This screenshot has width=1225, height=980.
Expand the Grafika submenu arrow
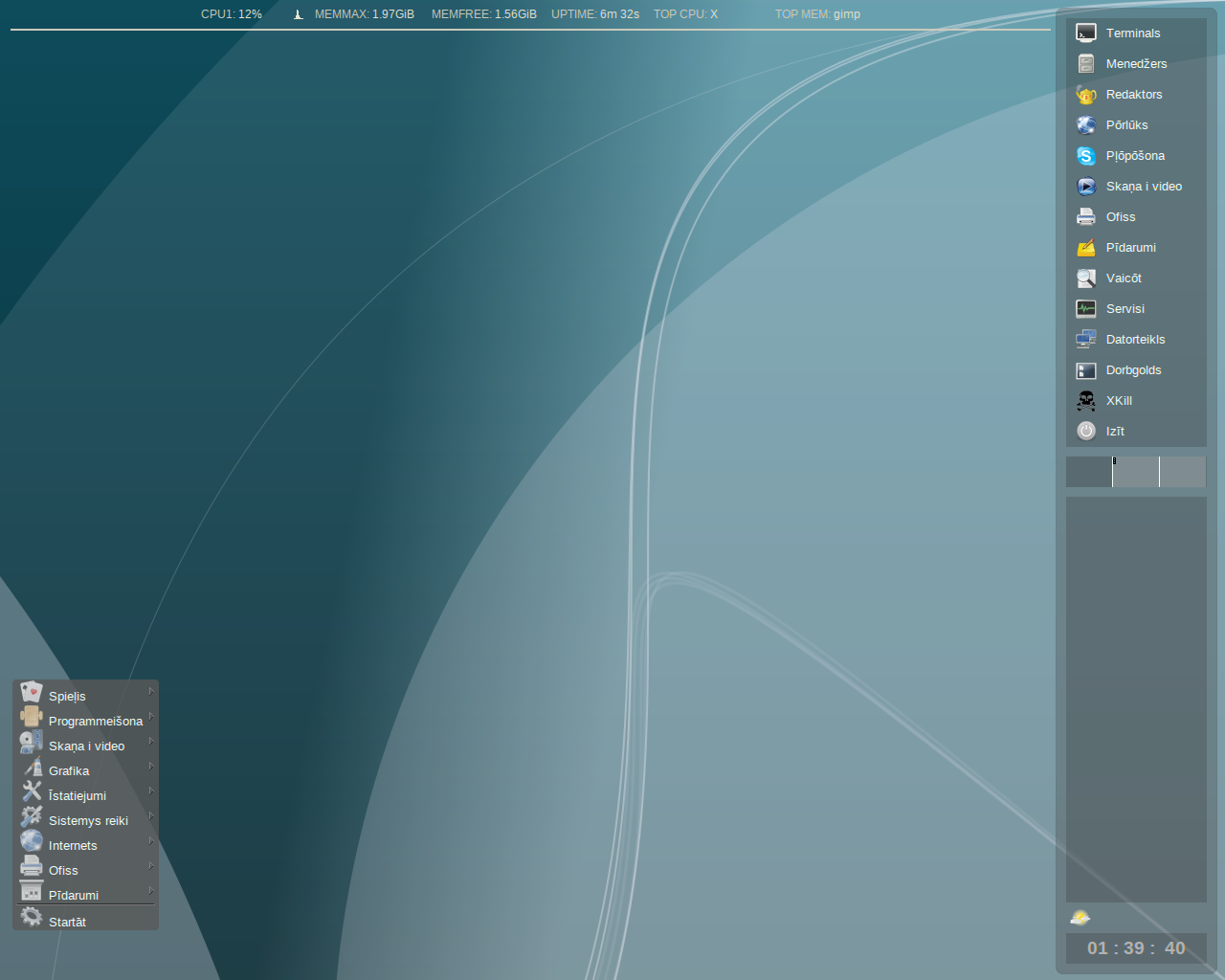tap(150, 766)
